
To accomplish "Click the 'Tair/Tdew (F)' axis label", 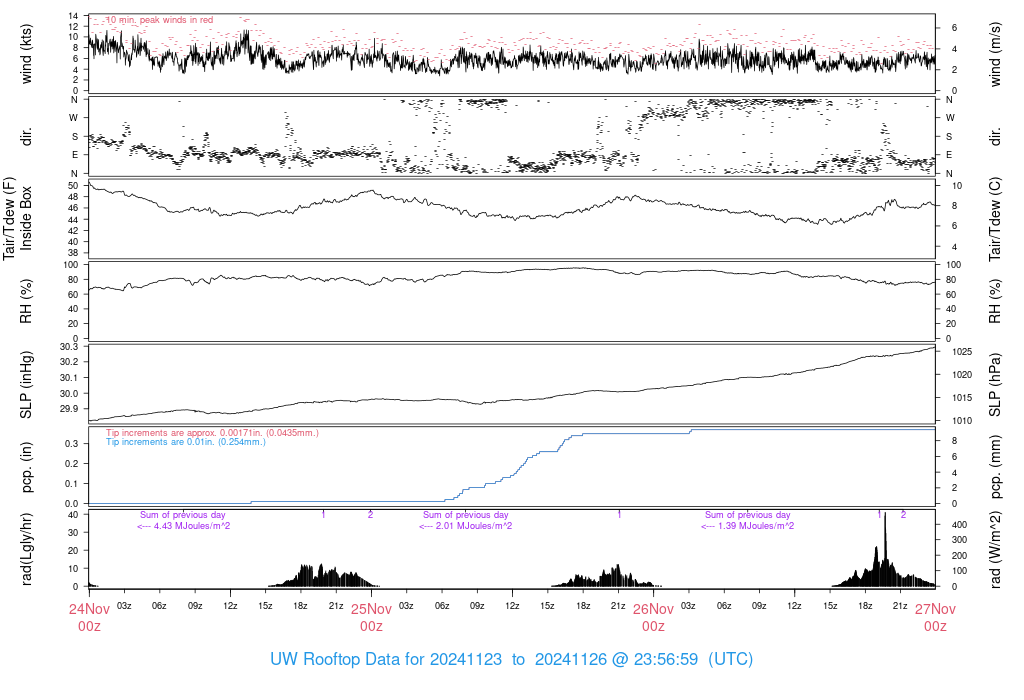I will pyautogui.click(x=9, y=218).
